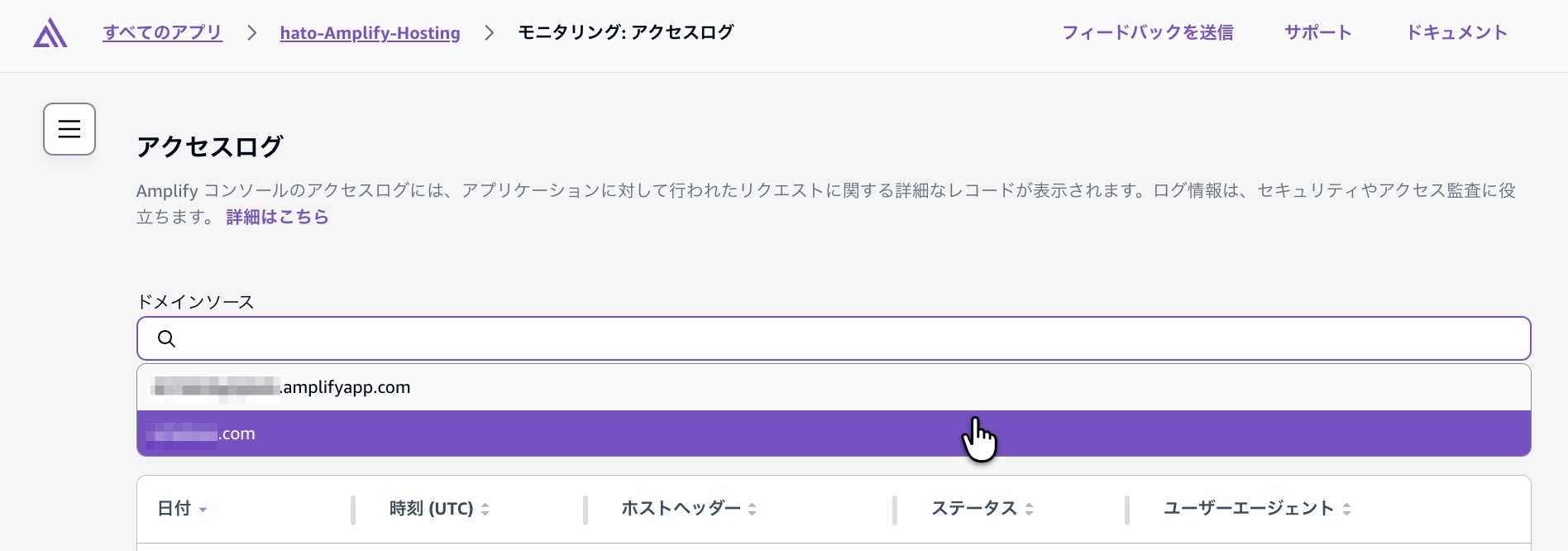Screen dimensions: 1568x551
Task: Open the hamburger side menu
Action: tap(69, 129)
